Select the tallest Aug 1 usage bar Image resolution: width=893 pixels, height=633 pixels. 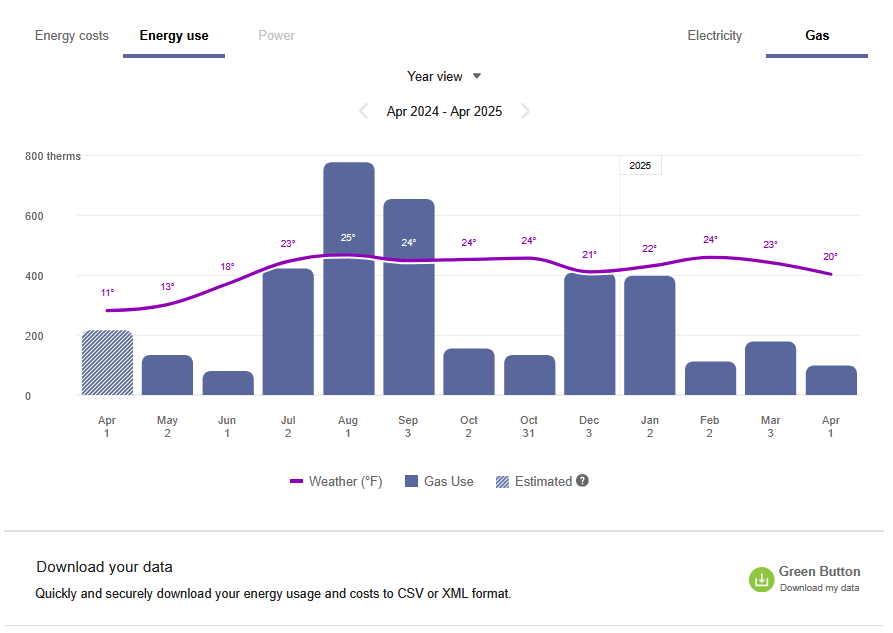(347, 280)
